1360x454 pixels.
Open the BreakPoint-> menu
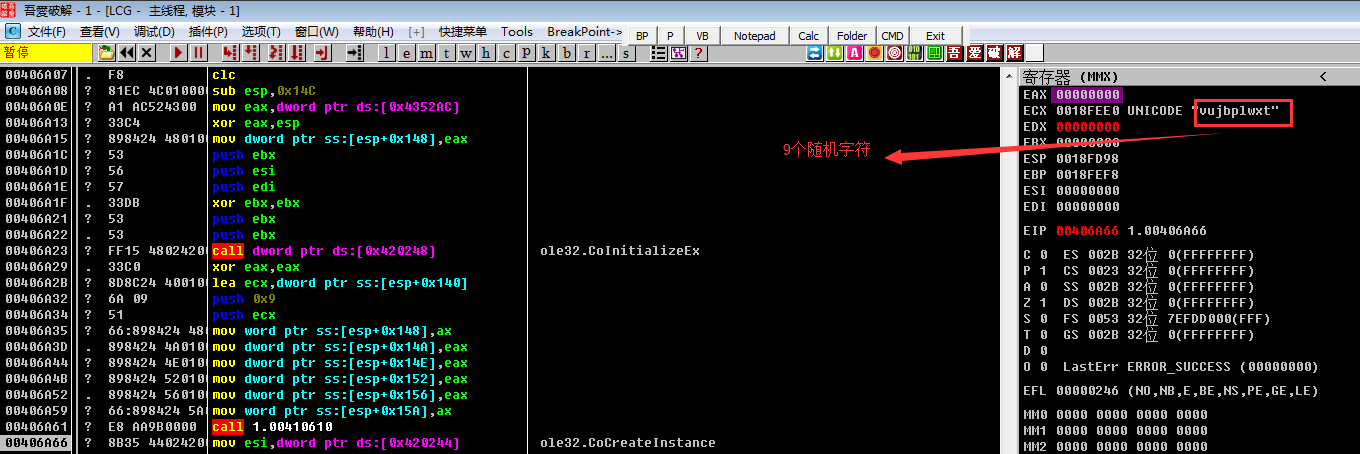click(584, 32)
